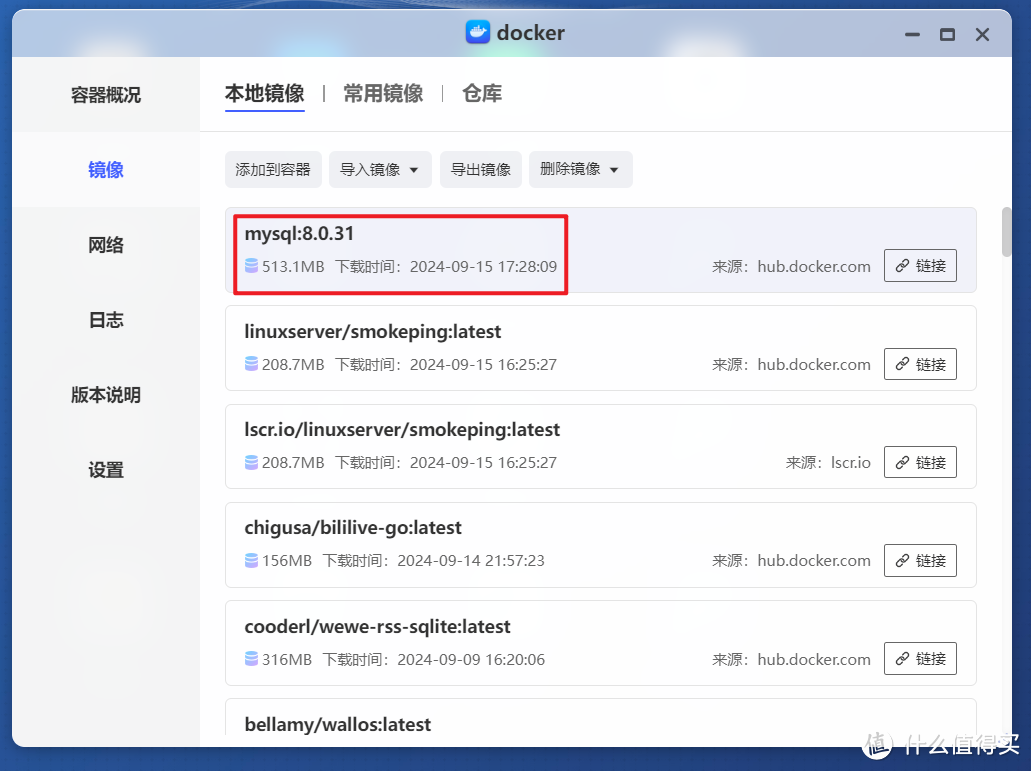Select linuxserver/smokeping:latest image name
The height and width of the screenshot is (771, 1031).
tap(373, 331)
